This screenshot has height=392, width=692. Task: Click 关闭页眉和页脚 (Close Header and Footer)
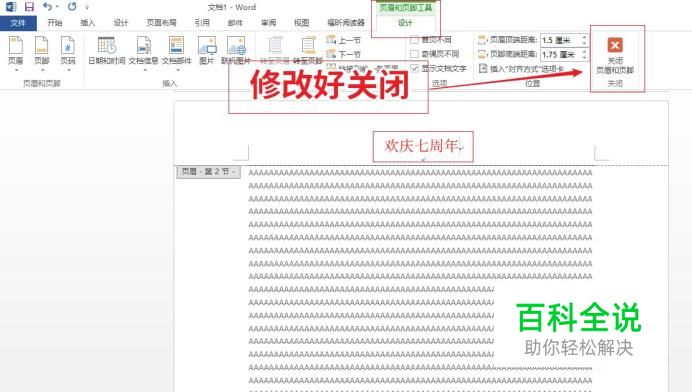[615, 56]
